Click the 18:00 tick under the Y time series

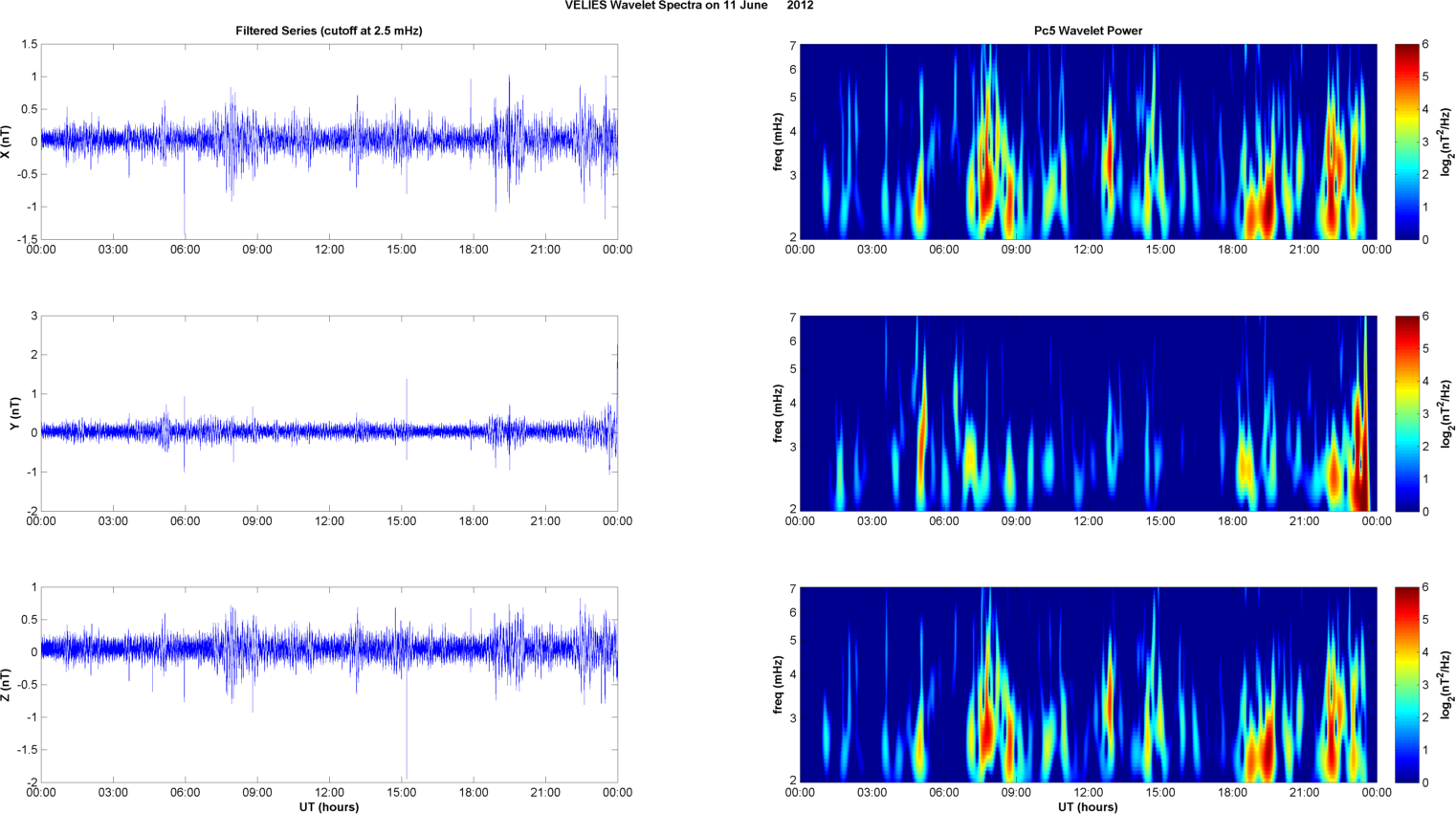click(x=474, y=521)
